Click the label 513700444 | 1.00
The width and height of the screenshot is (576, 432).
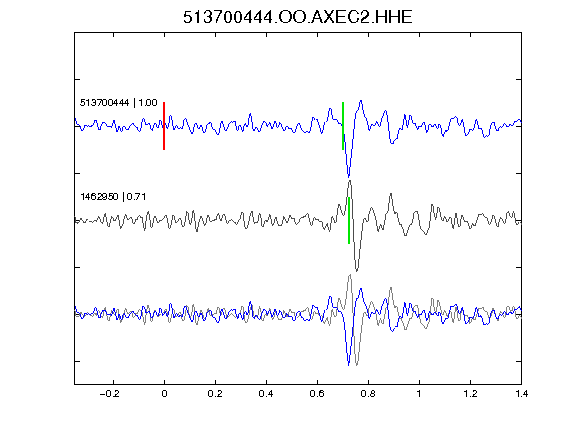click(x=119, y=102)
